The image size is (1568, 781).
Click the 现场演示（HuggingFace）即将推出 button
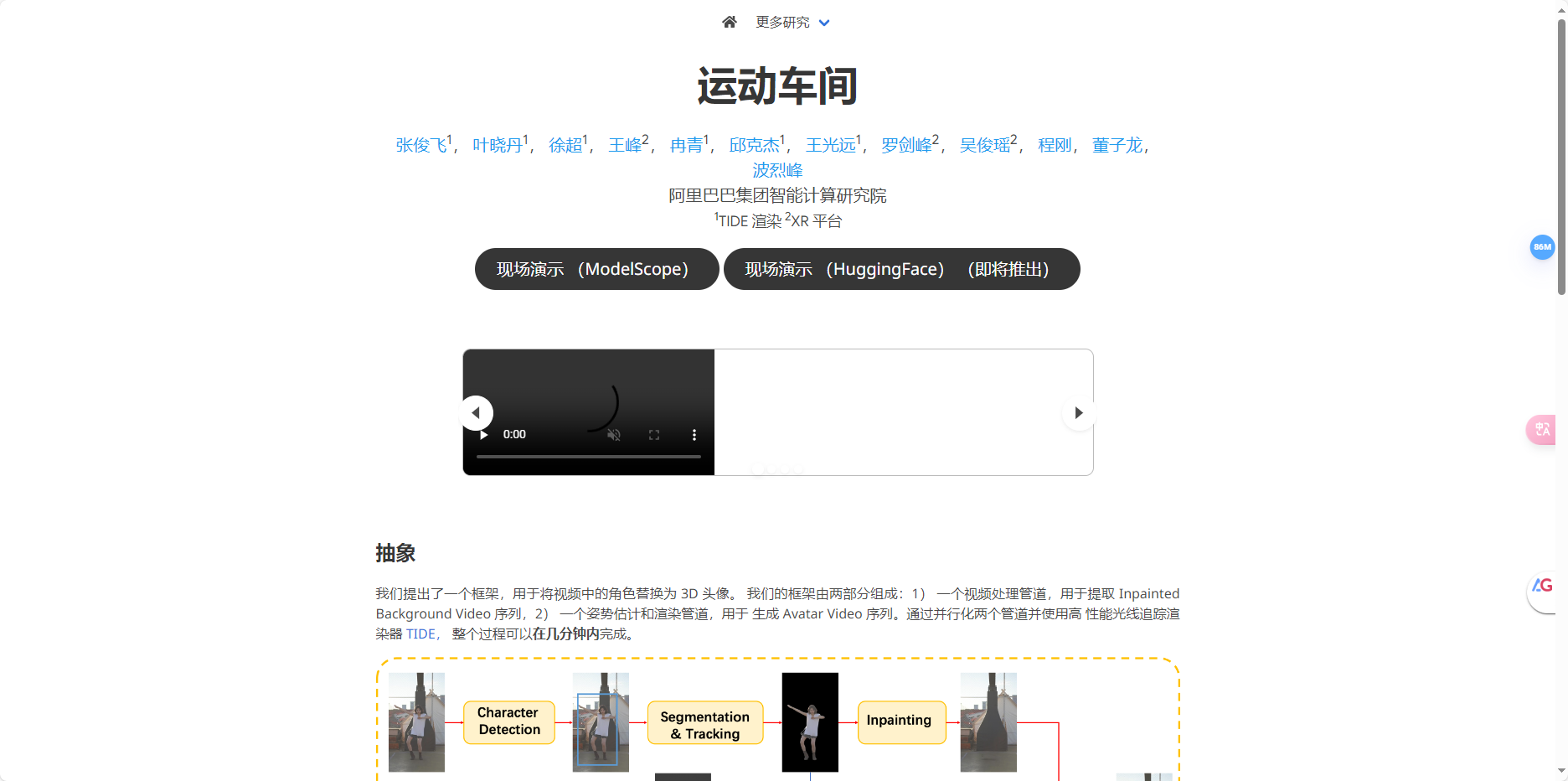(901, 269)
